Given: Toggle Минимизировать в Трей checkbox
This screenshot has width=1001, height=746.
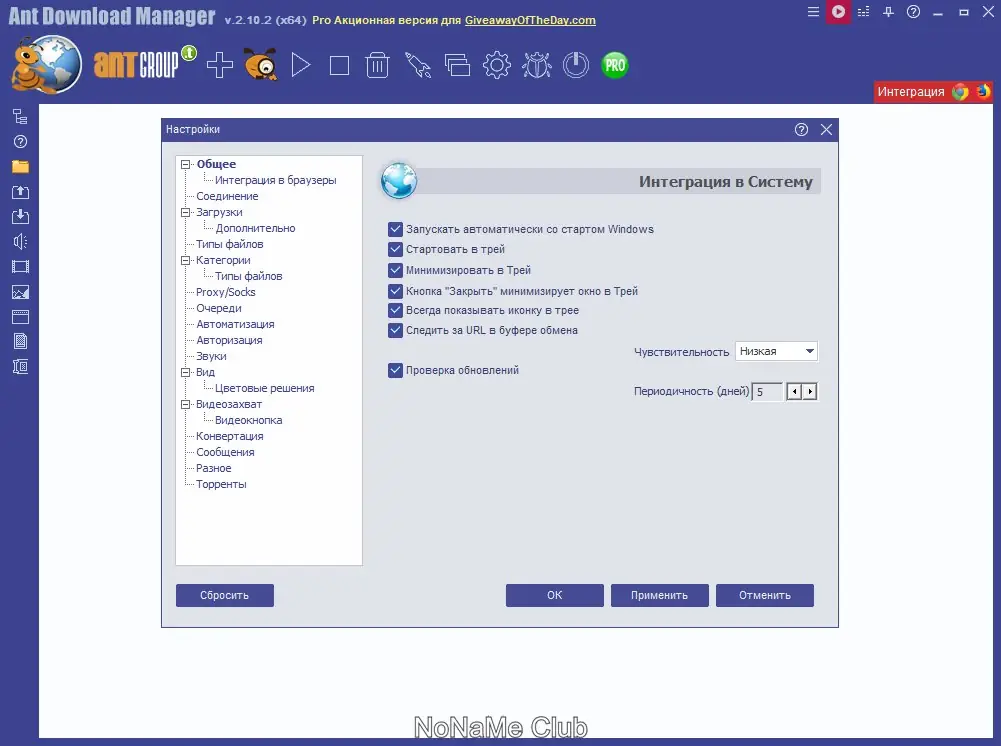Looking at the screenshot, I should 395,270.
